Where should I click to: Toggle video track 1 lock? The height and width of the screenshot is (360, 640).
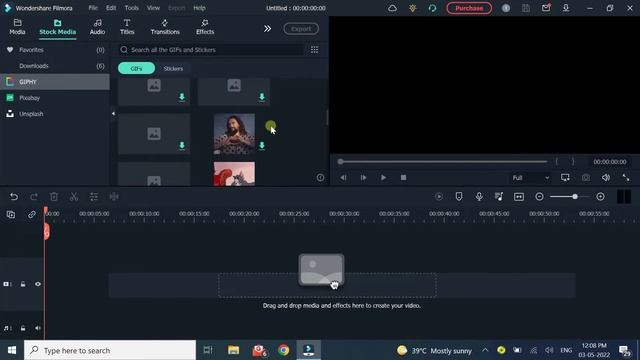(x=23, y=284)
